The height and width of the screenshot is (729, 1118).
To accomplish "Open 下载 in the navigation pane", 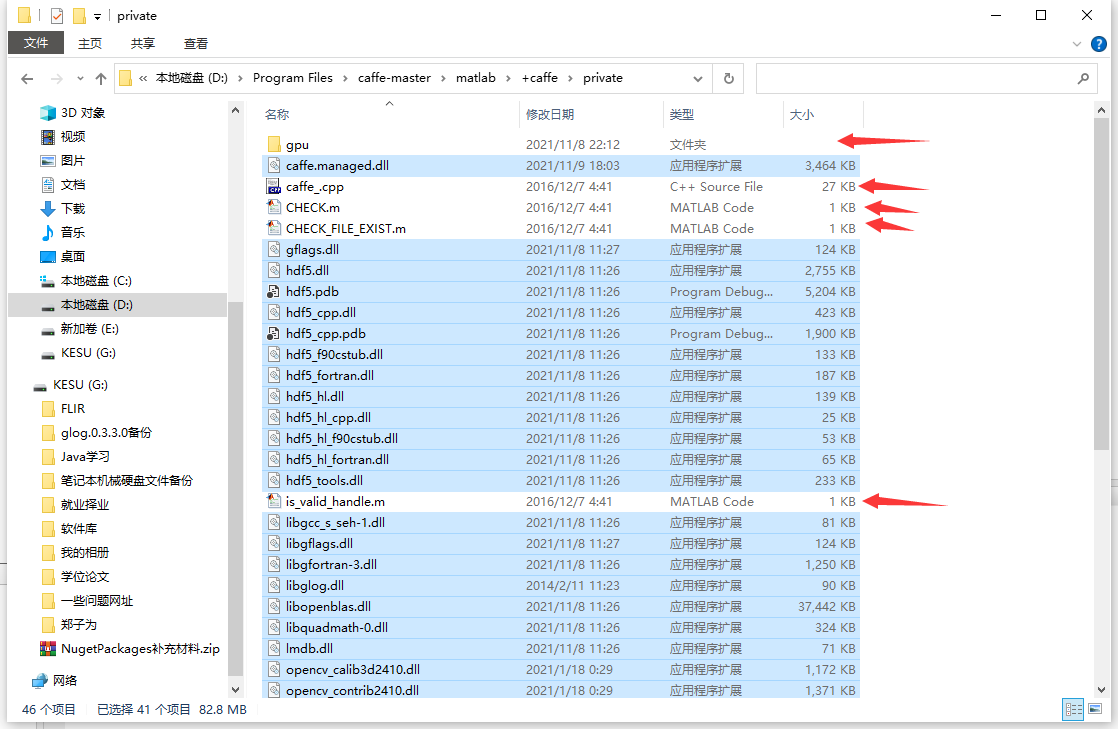I will 73,208.
